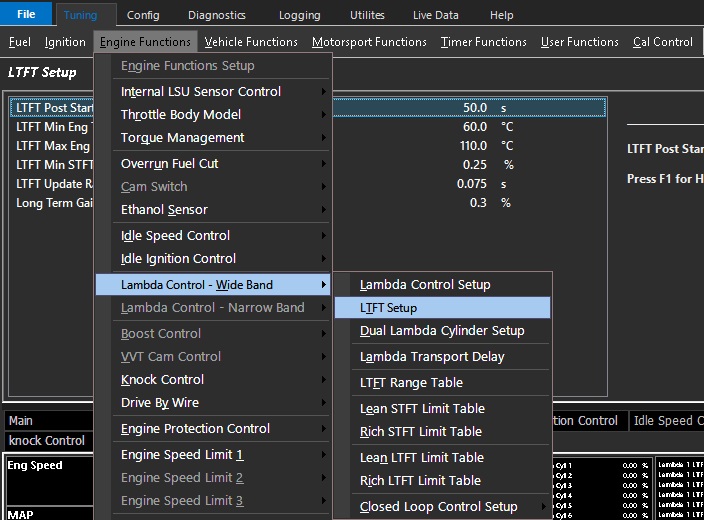Expand Ethanol Sensor submenu
Screen dimensions: 704x520
(213, 210)
